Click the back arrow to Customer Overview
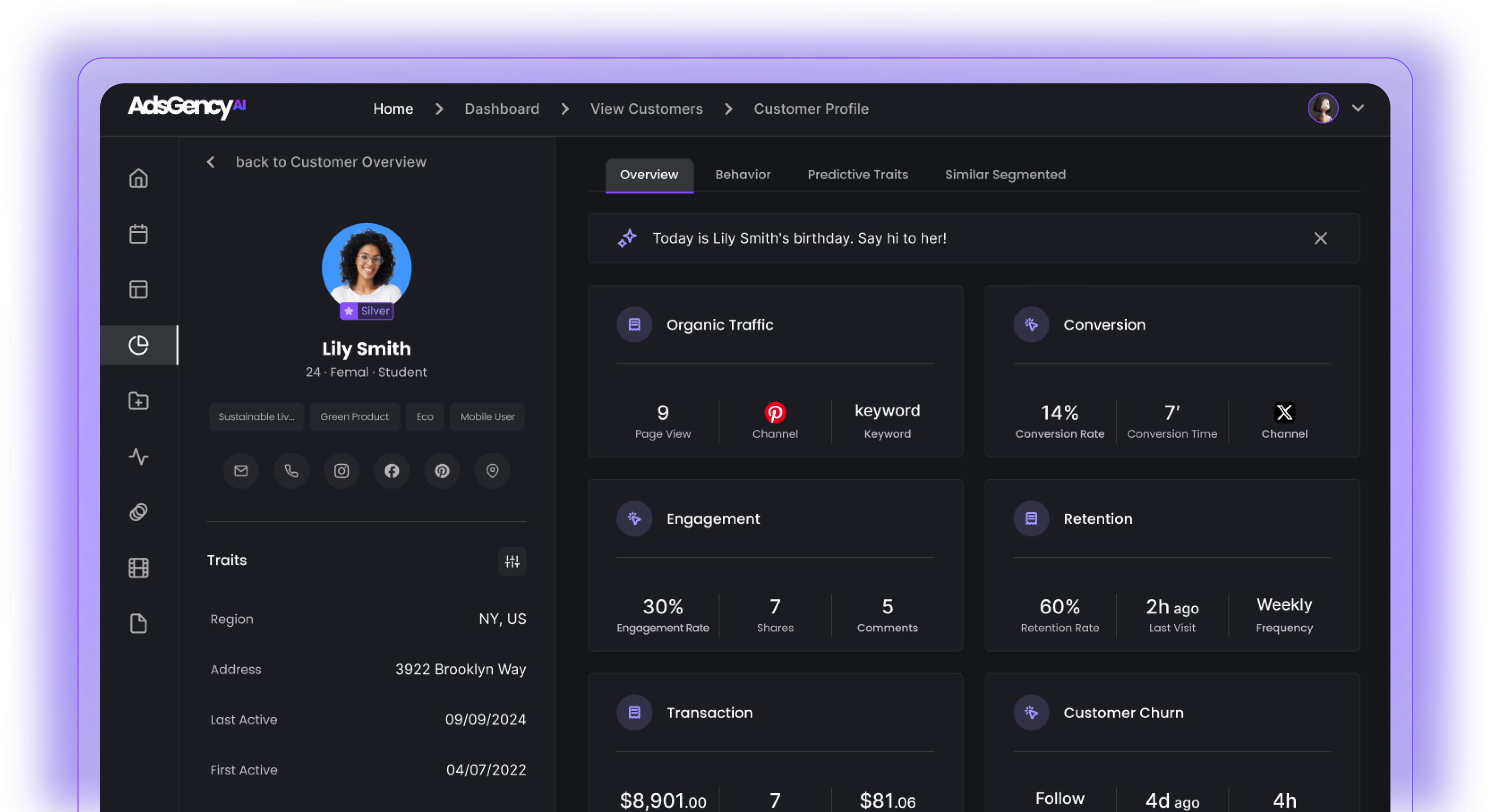This screenshot has height=812, width=1492. [211, 162]
